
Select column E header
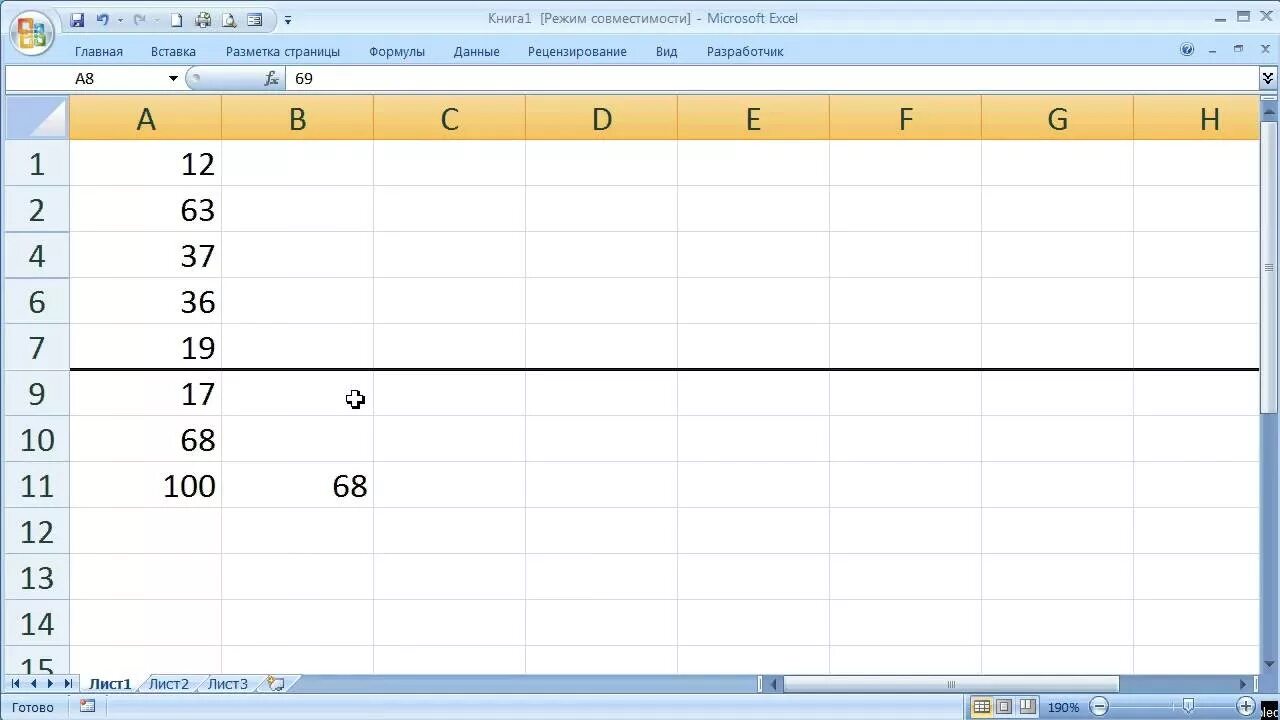click(754, 119)
